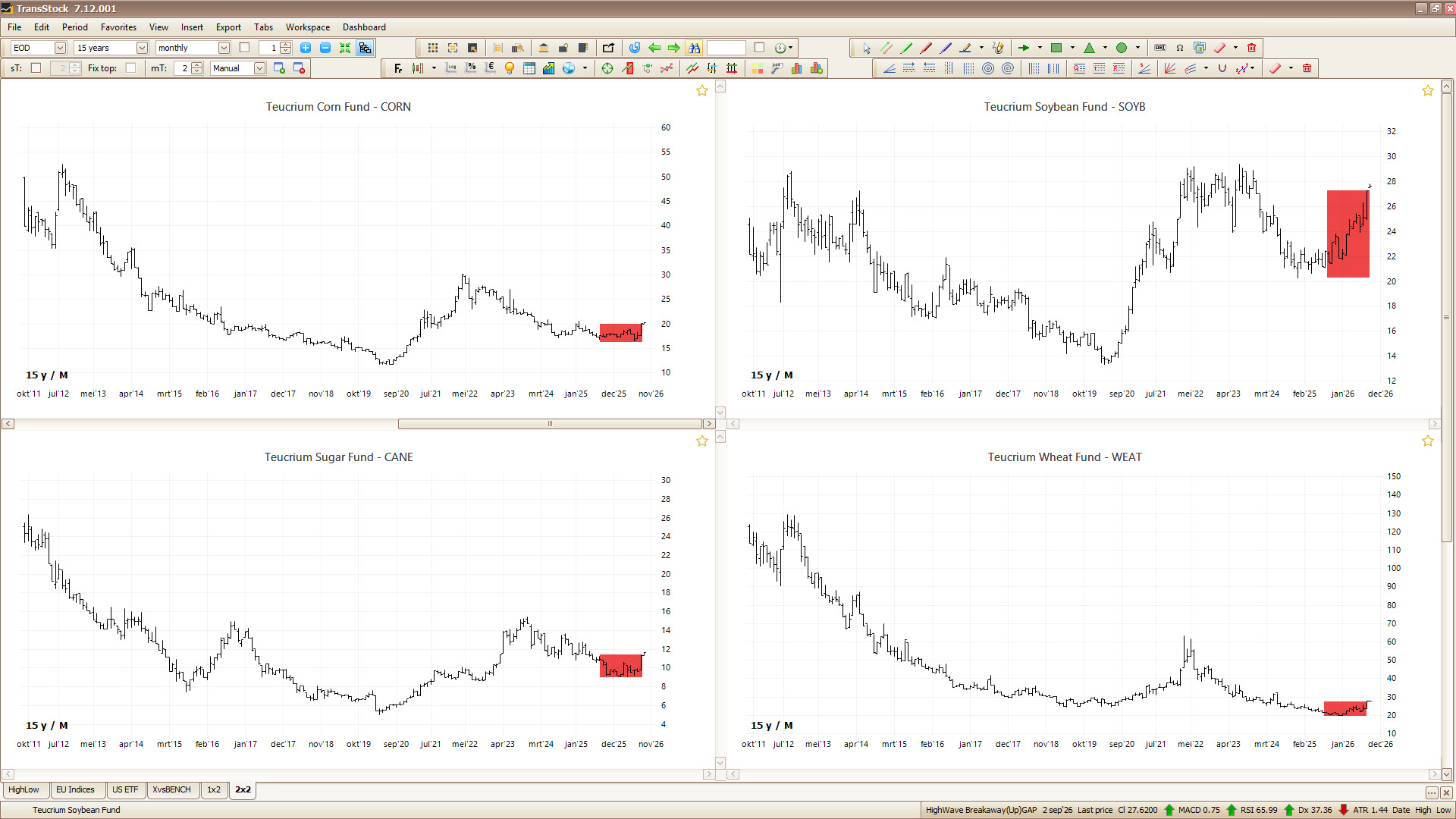Screen dimensions: 1456x819
Task: Click the text label ABC tool
Action: [x=1160, y=48]
